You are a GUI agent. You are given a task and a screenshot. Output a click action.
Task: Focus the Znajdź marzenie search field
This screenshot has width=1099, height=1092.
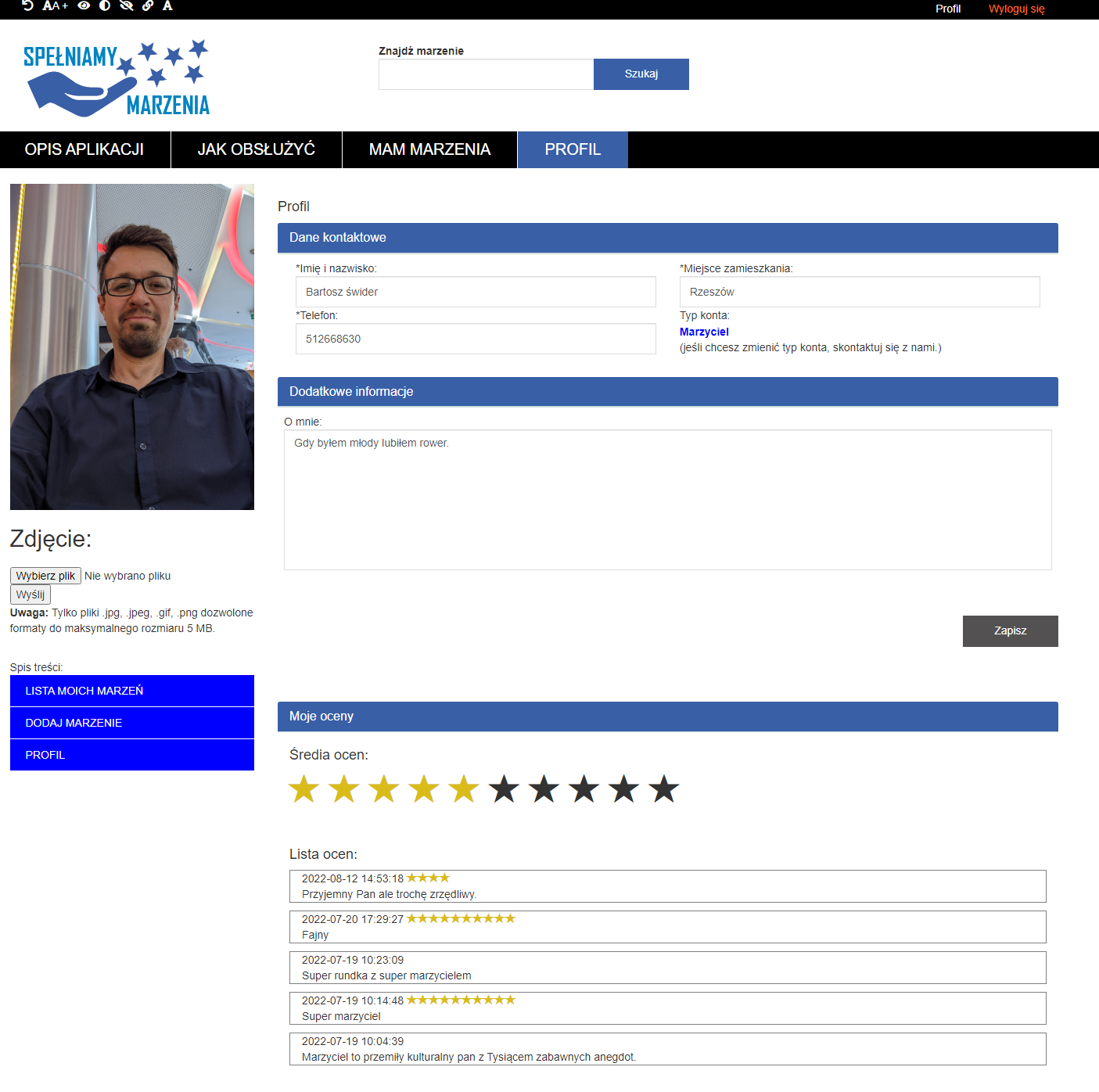tap(486, 74)
